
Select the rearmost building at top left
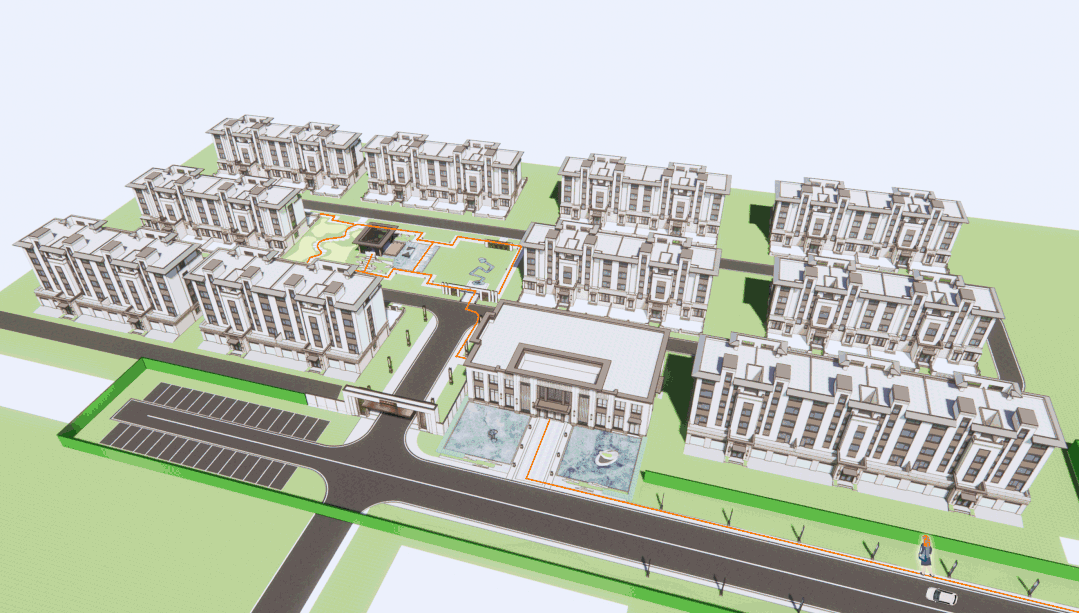(x=285, y=152)
